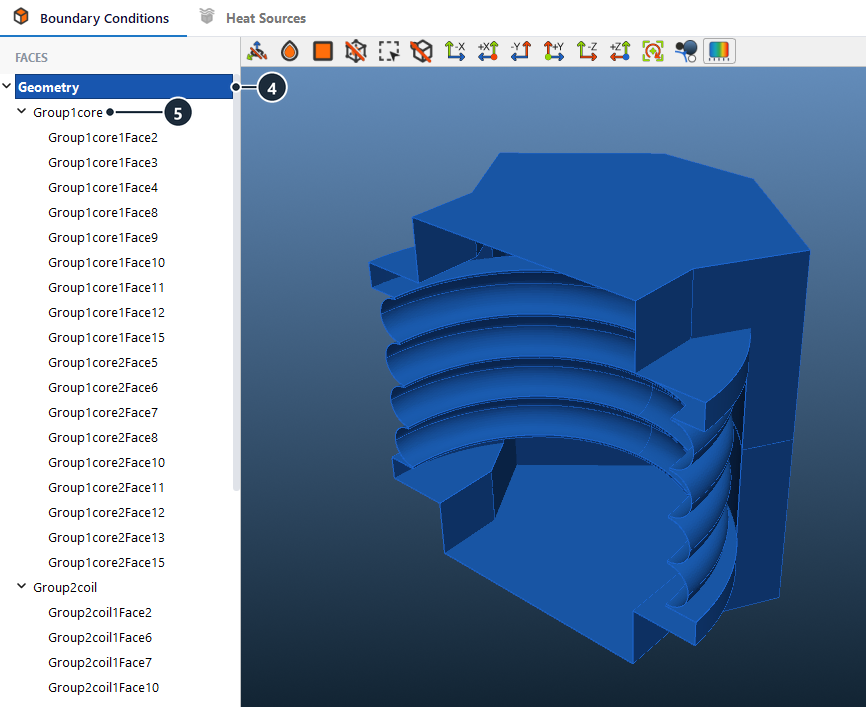Collapse the Geometry tree node
Screen dimensions: 866x707
[7, 86]
